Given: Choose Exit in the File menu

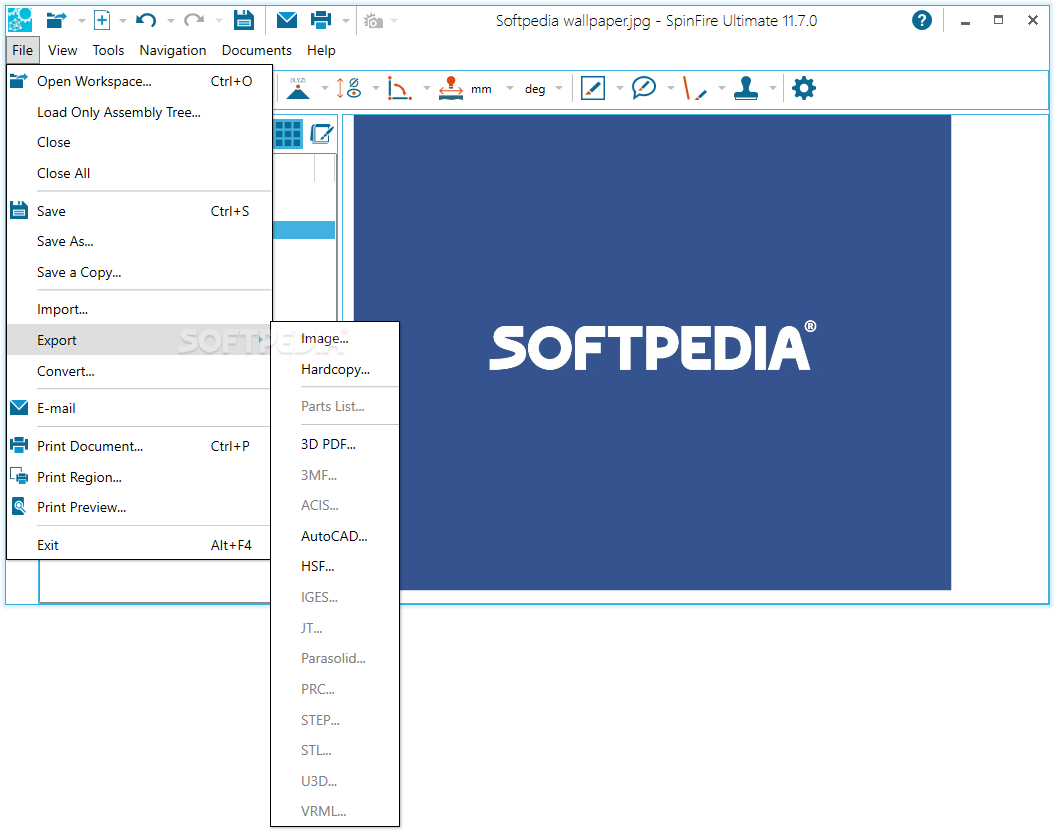Looking at the screenshot, I should point(139,545).
